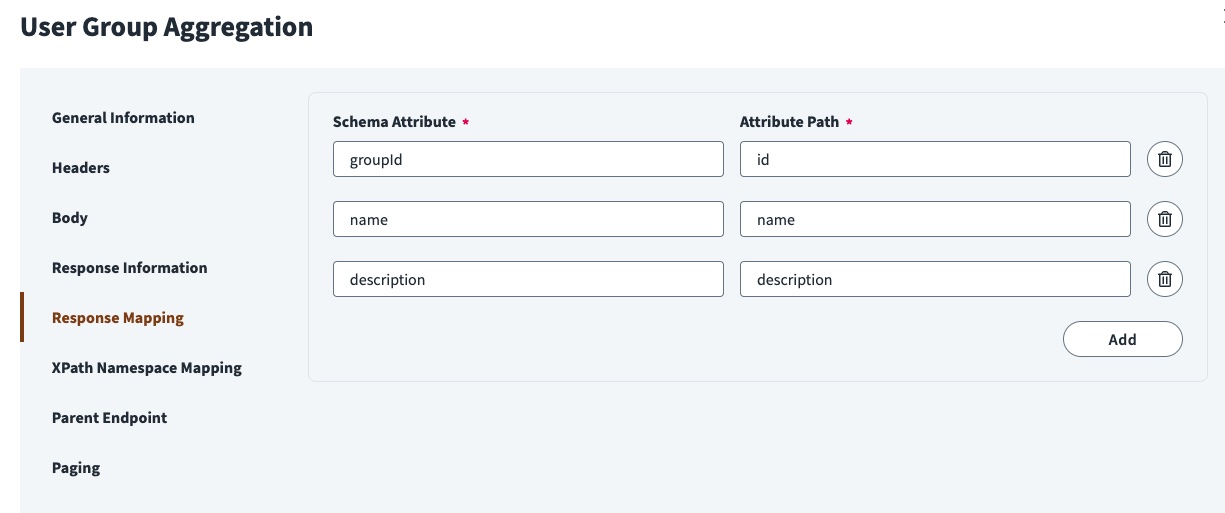Screen dimensions: 1225x513
Task: Add a new mapping row
Action: (x=1123, y=339)
